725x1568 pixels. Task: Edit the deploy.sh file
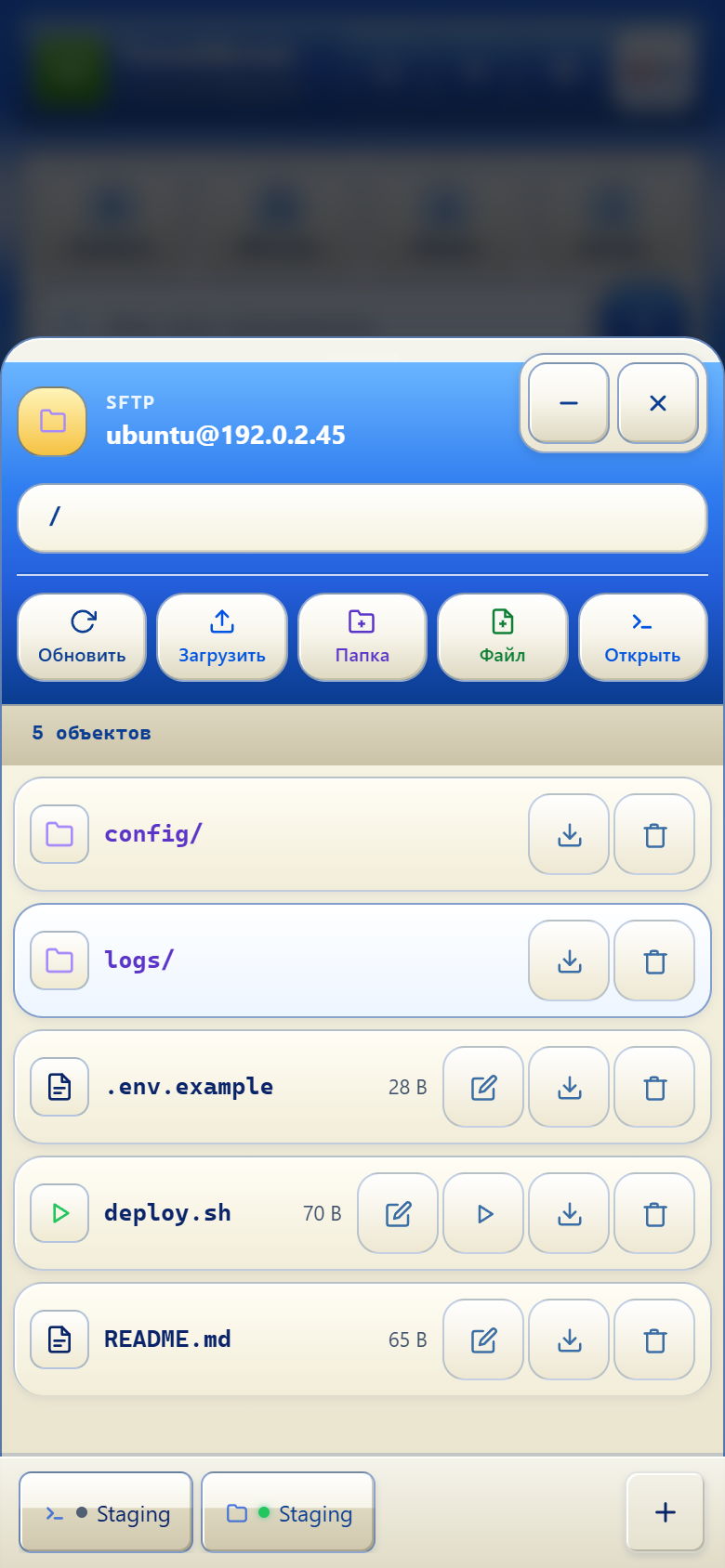(398, 1213)
